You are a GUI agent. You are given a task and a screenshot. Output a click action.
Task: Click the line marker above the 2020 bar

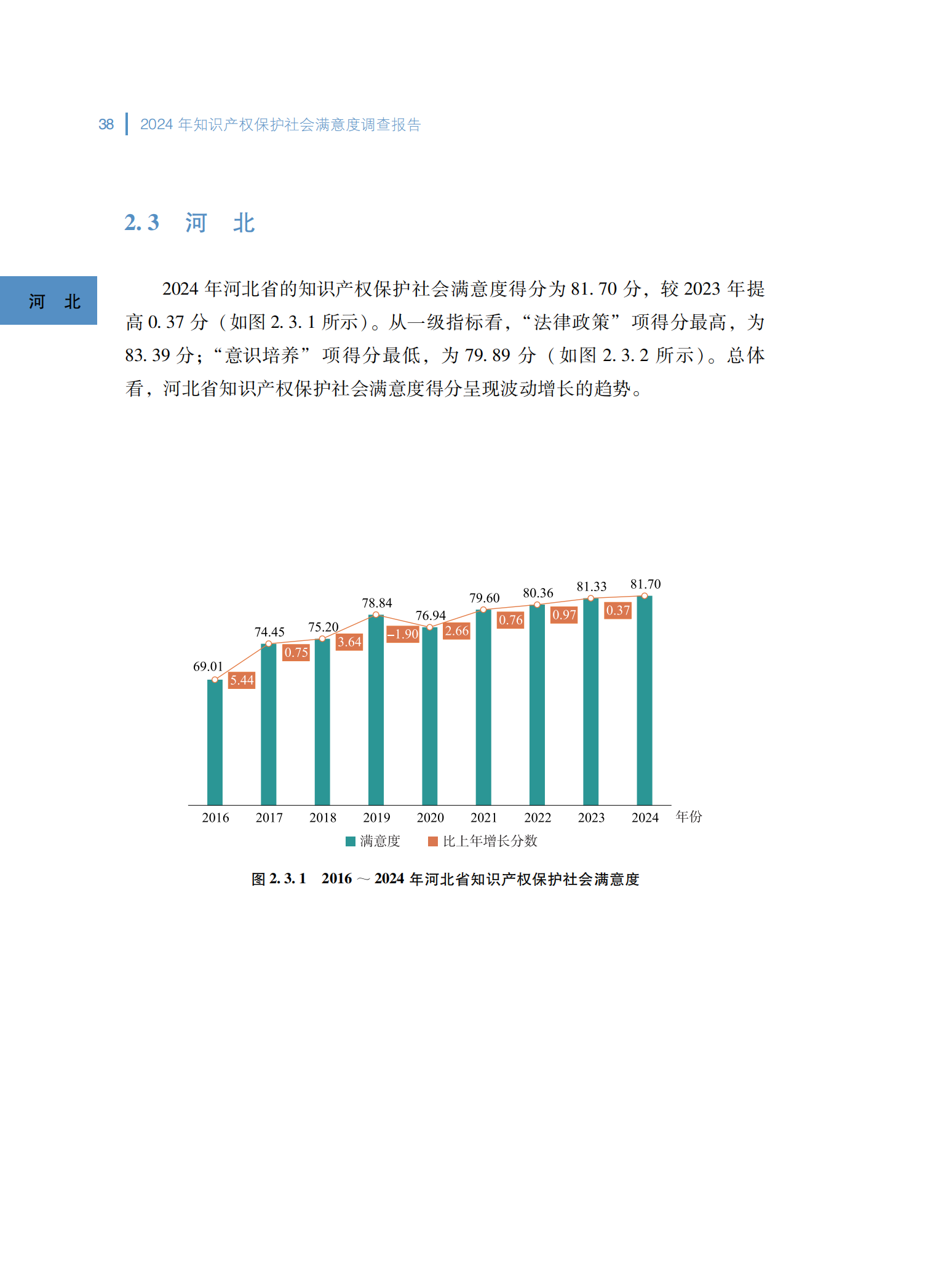point(430,627)
